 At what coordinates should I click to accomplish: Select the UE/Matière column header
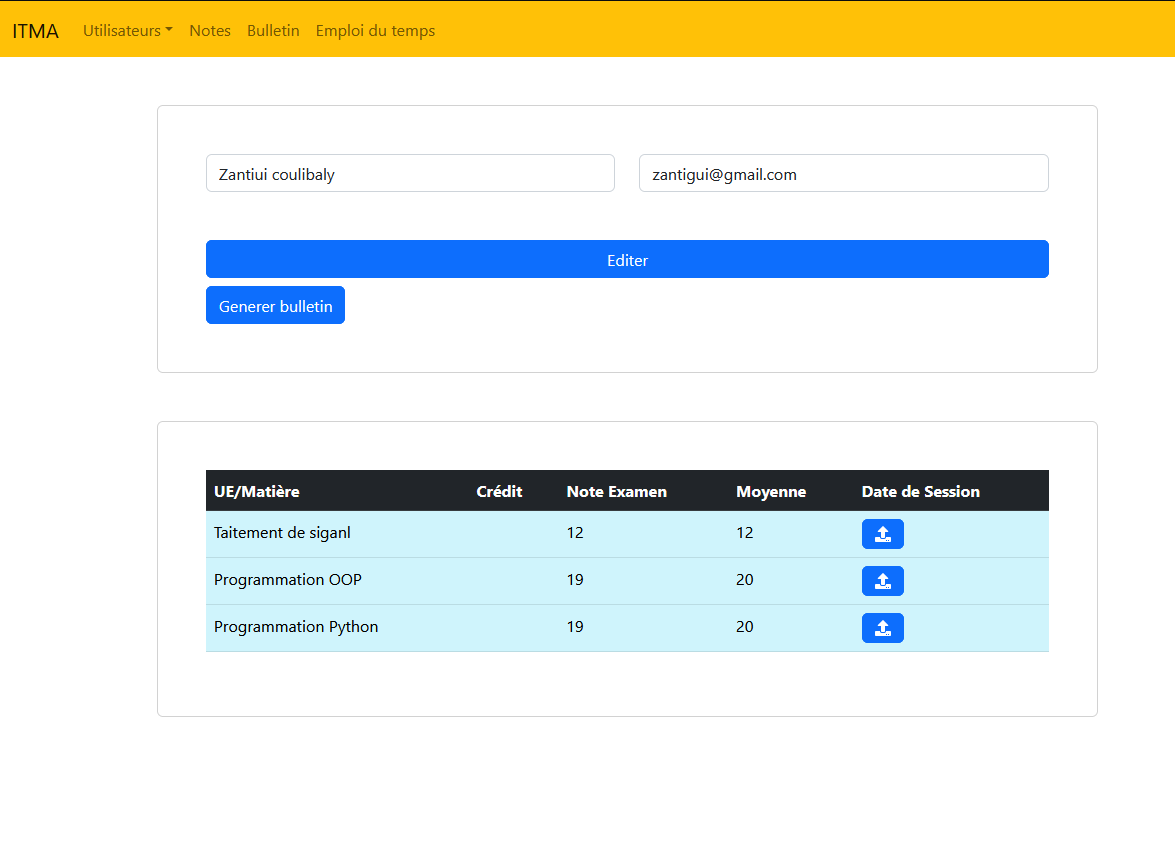[256, 491]
